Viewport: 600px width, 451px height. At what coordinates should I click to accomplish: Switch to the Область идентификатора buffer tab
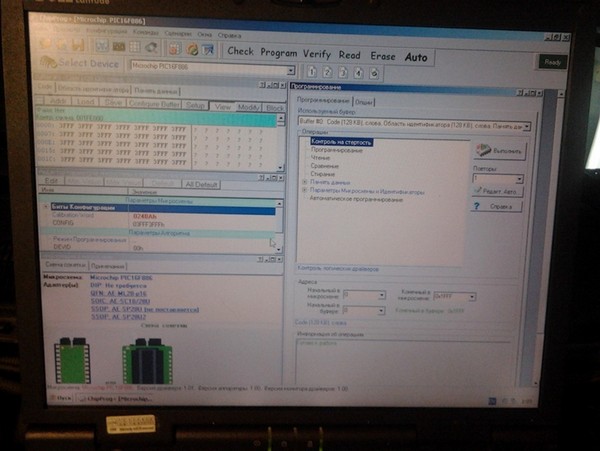[x=93, y=89]
